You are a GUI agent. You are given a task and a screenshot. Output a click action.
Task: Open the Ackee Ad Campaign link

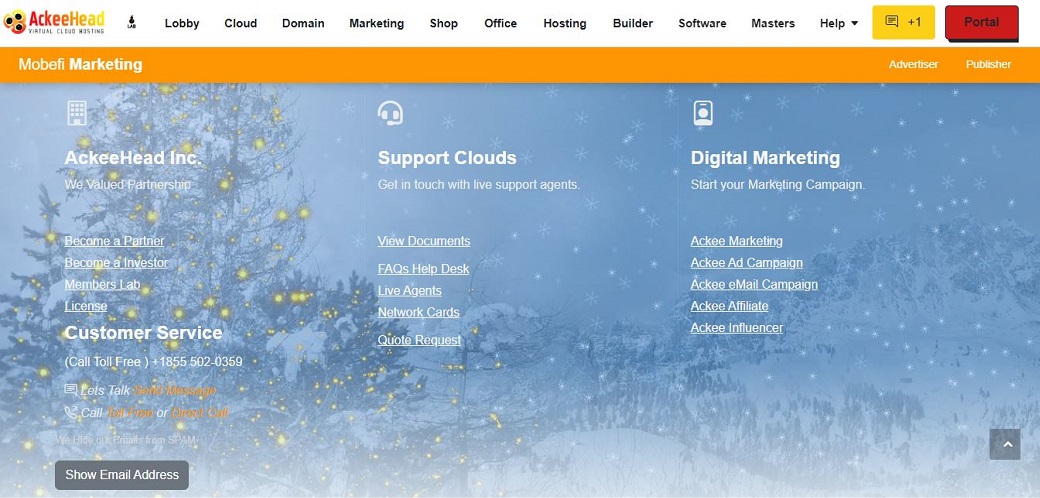pos(746,263)
